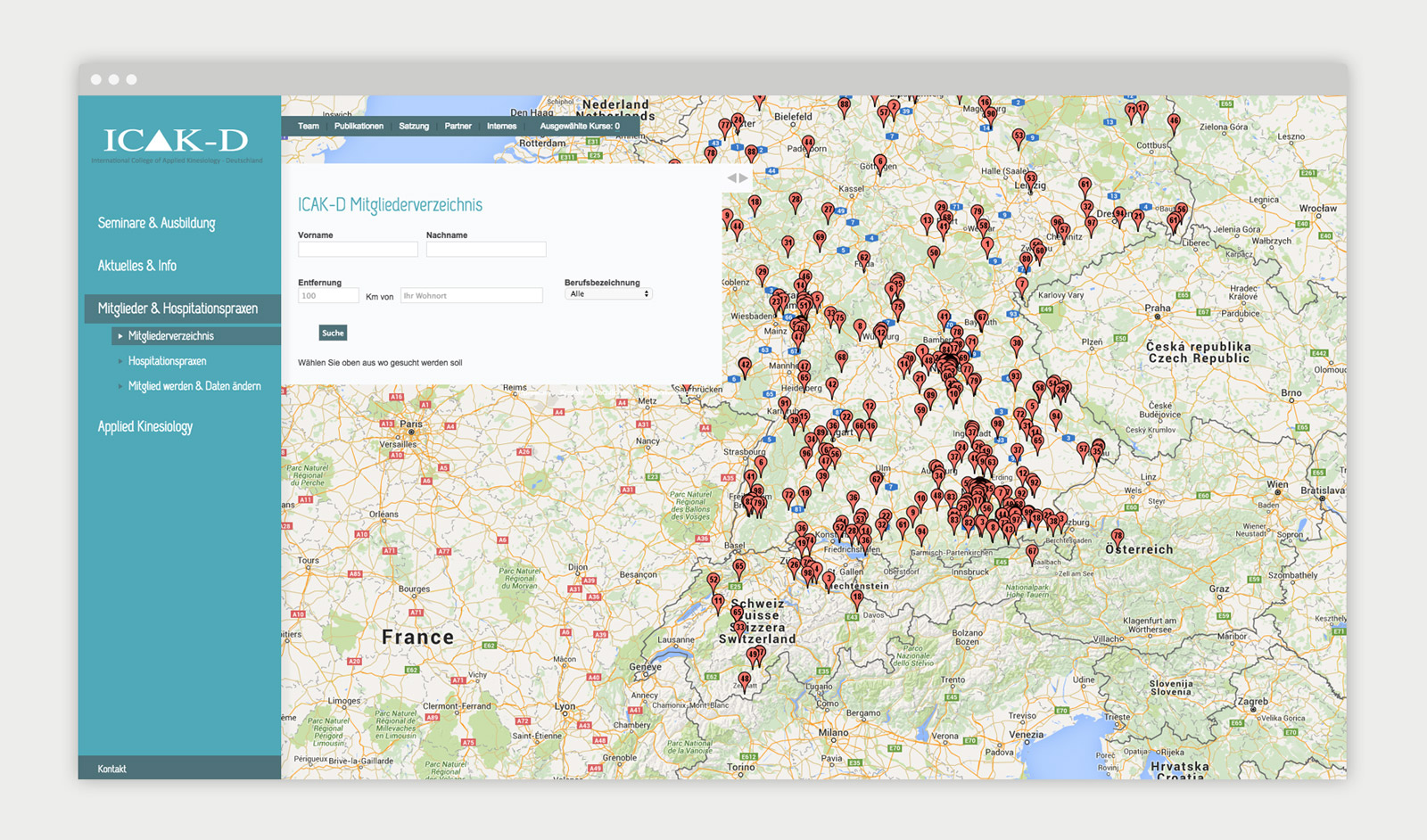Select map marker 3 near Liechtenstein
The image size is (1427, 840).
pos(829,581)
